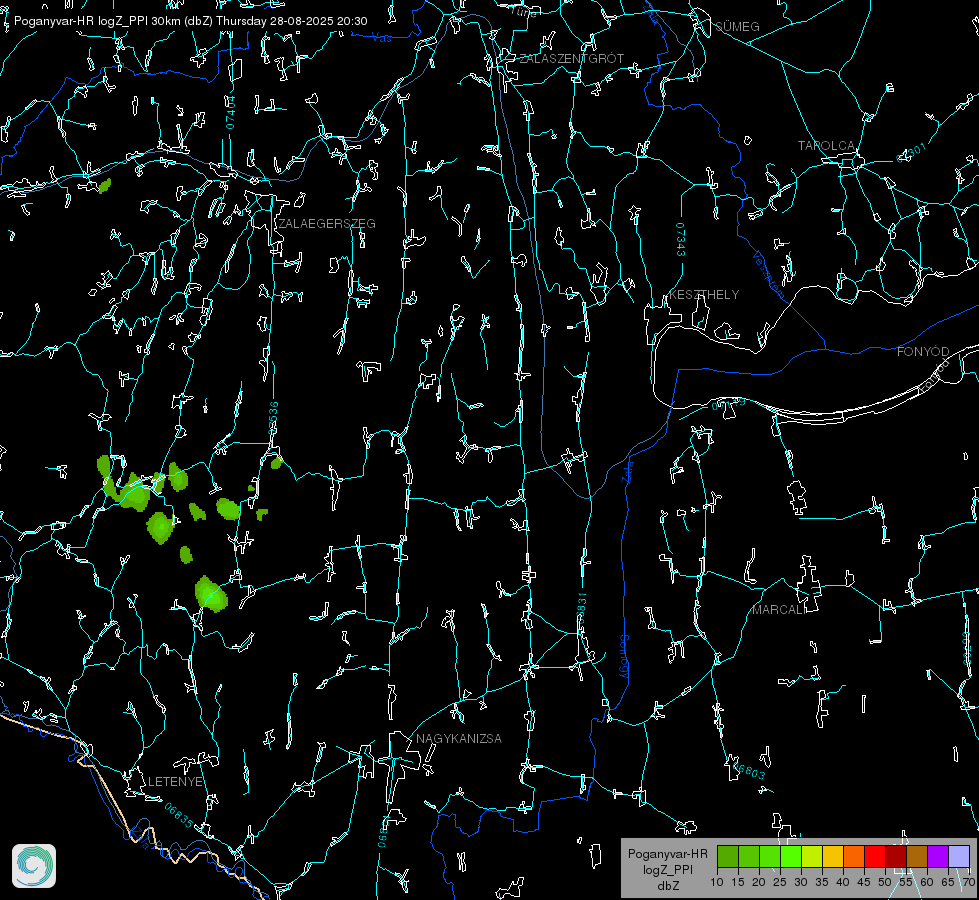
Task: Click the FONYÓD city label
Action: click(x=923, y=352)
